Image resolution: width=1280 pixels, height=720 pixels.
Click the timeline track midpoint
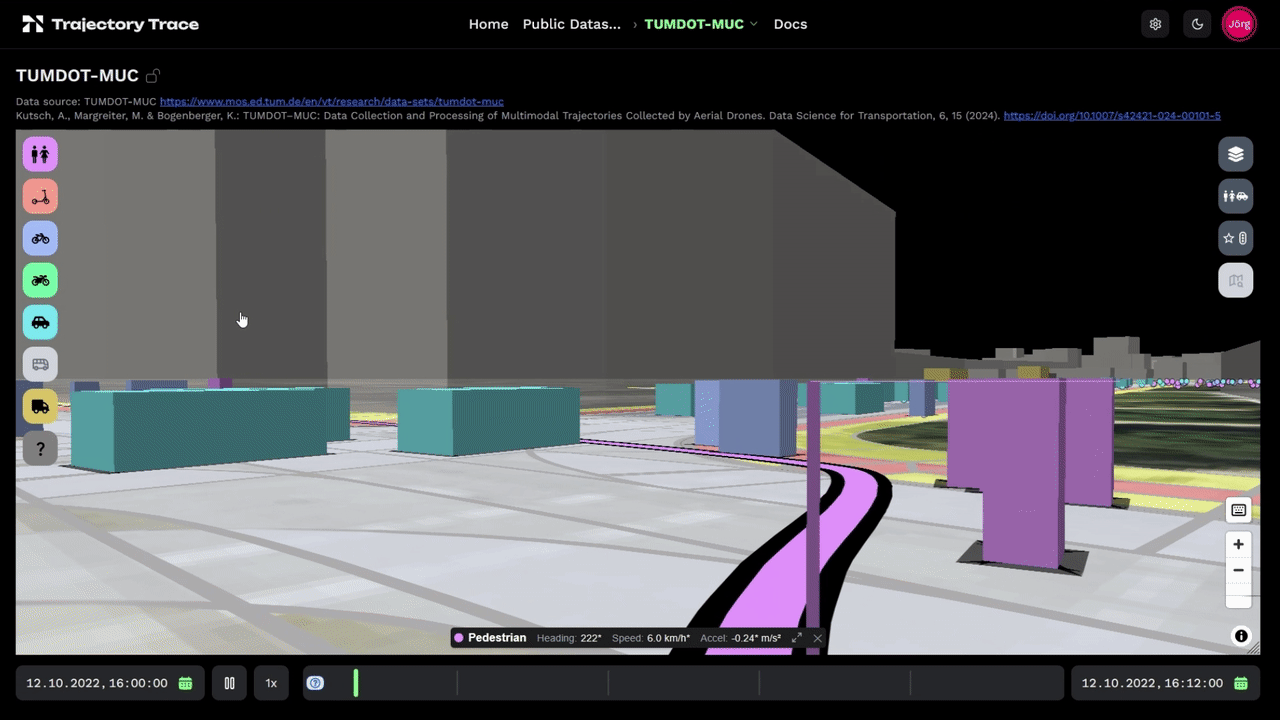(x=683, y=683)
